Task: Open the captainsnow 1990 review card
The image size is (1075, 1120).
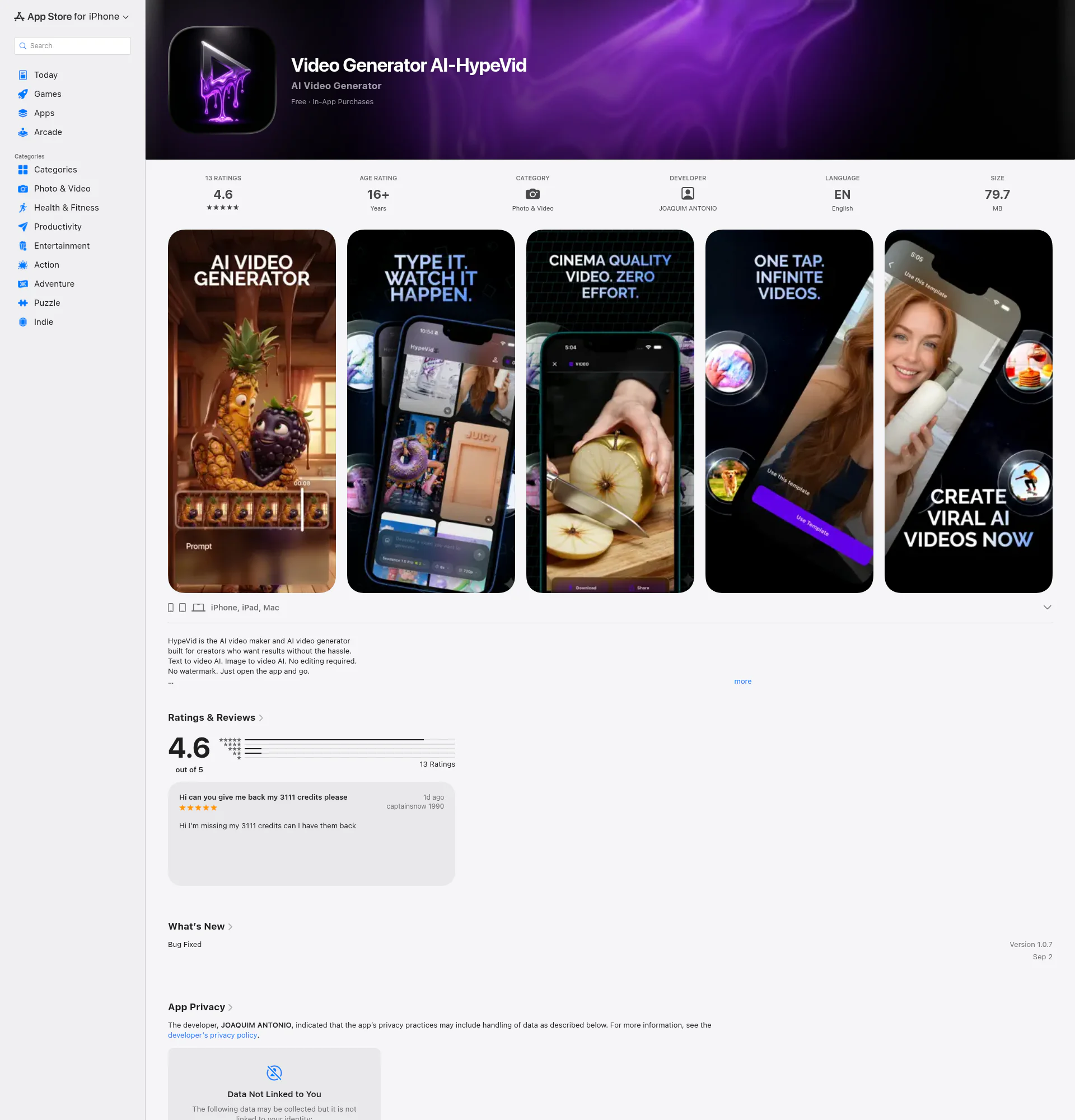Action: coord(311,834)
